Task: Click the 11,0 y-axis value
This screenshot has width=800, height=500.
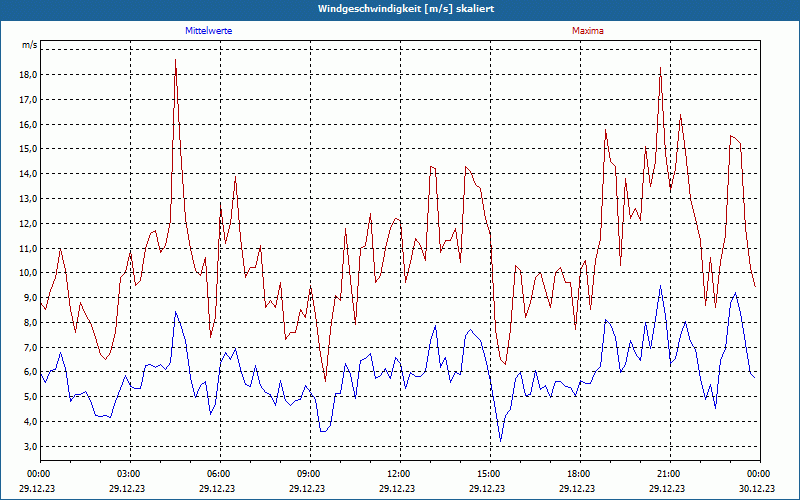Action: (x=29, y=249)
